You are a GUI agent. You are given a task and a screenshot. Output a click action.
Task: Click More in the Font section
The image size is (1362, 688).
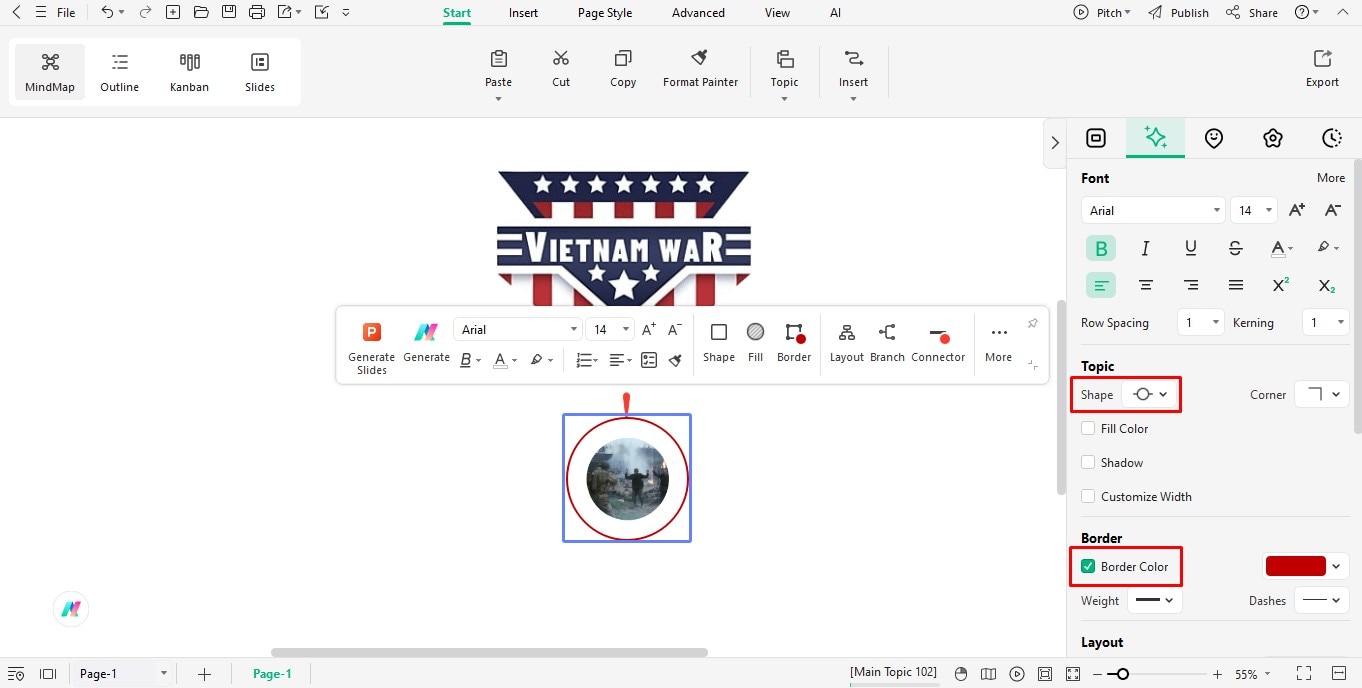(1331, 178)
